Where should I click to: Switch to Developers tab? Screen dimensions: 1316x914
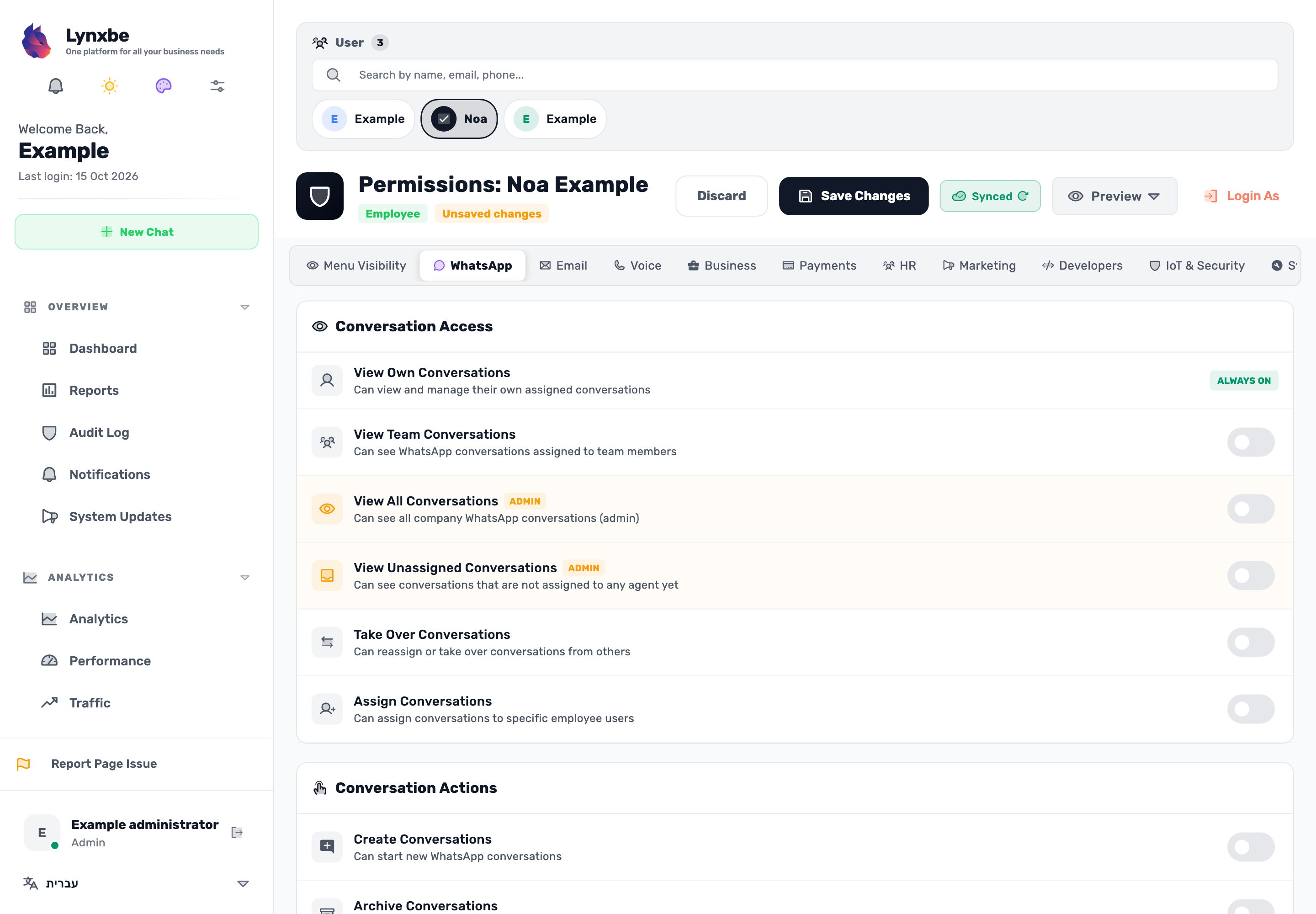(1082, 266)
